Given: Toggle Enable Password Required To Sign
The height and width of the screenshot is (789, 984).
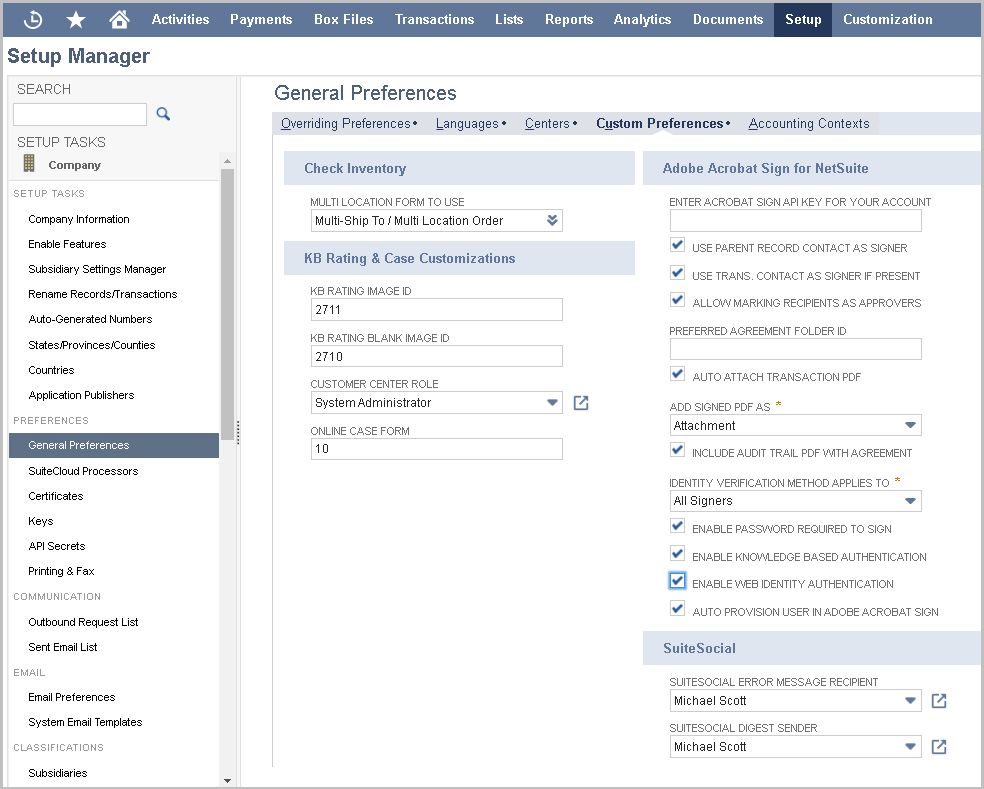Looking at the screenshot, I should pyautogui.click(x=677, y=527).
